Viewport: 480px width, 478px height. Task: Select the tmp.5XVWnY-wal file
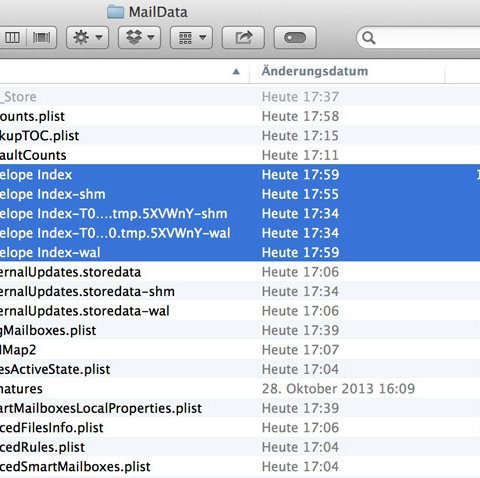click(x=240, y=233)
